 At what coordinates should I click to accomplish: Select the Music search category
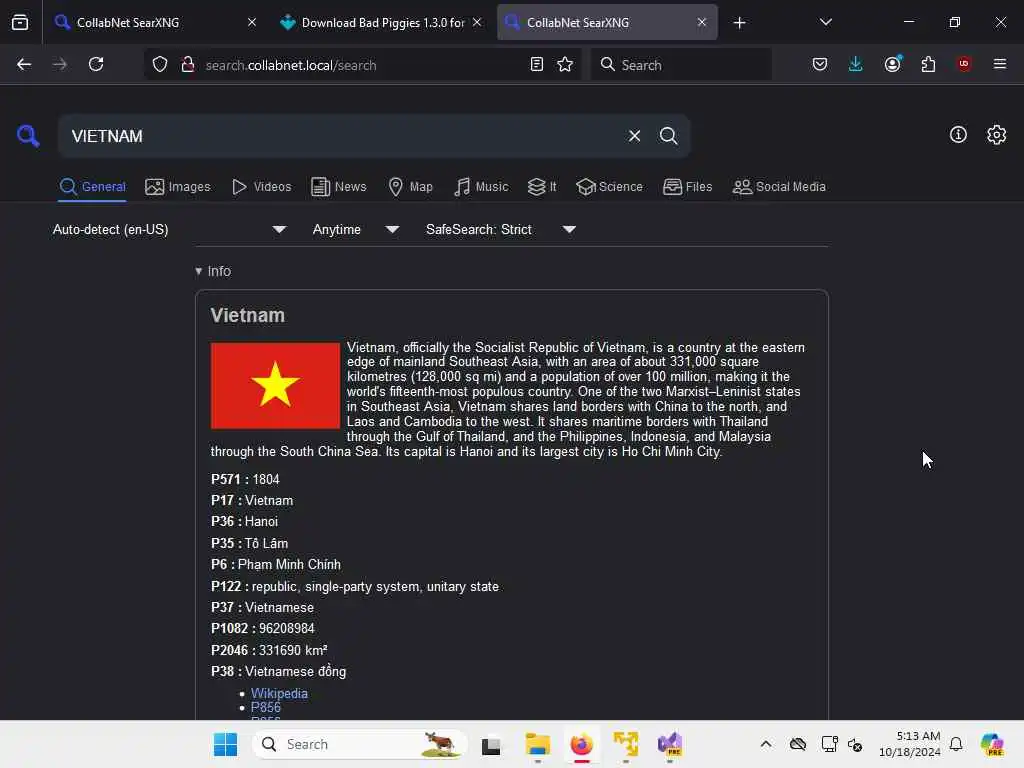[x=481, y=187]
